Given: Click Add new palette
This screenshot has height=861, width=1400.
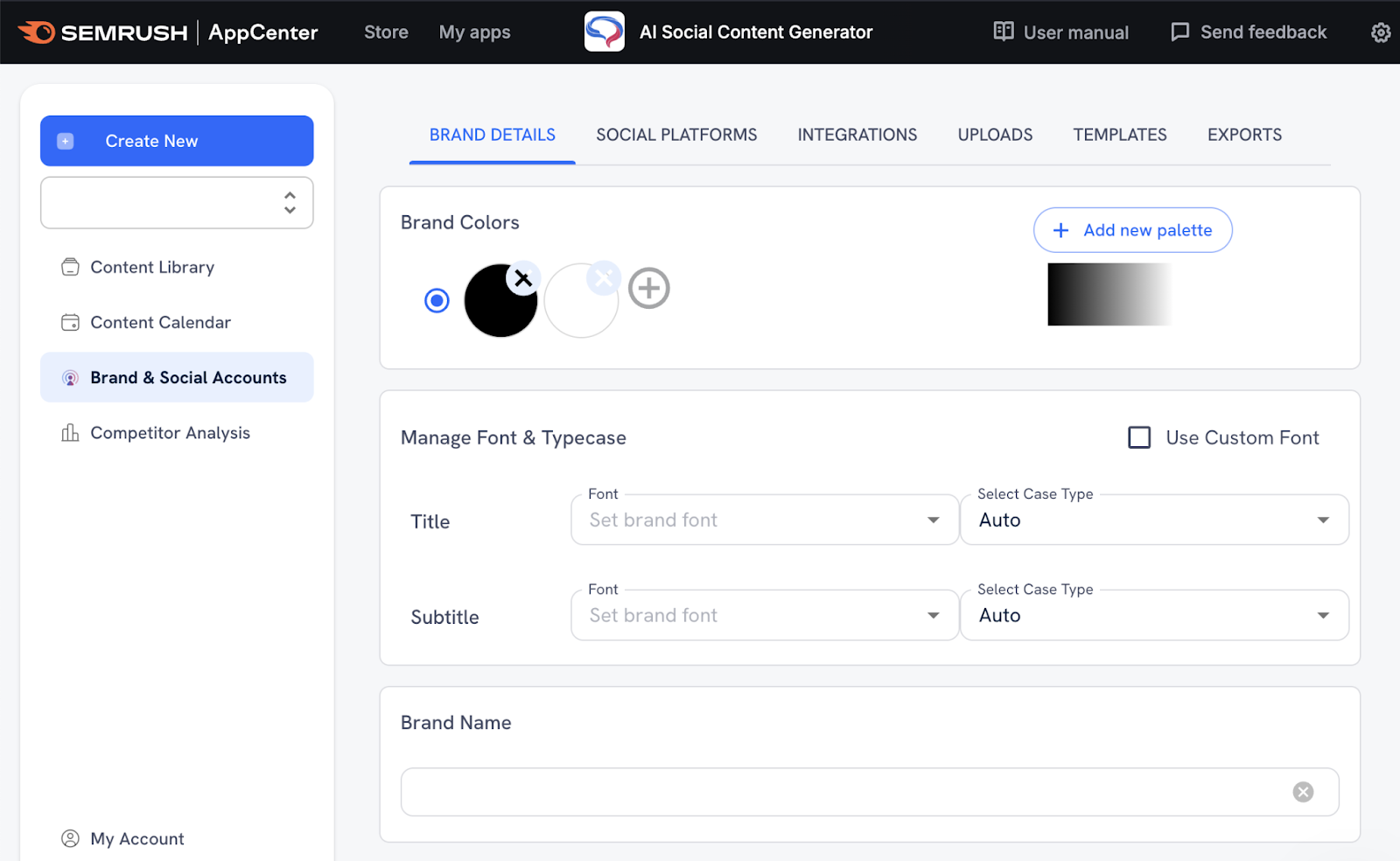Looking at the screenshot, I should click(x=1132, y=230).
